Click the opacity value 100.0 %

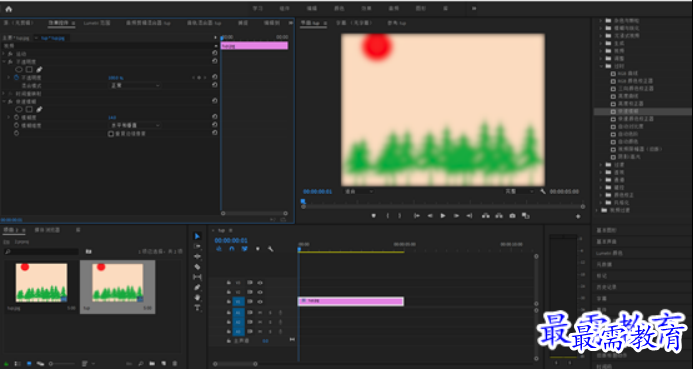click(116, 77)
